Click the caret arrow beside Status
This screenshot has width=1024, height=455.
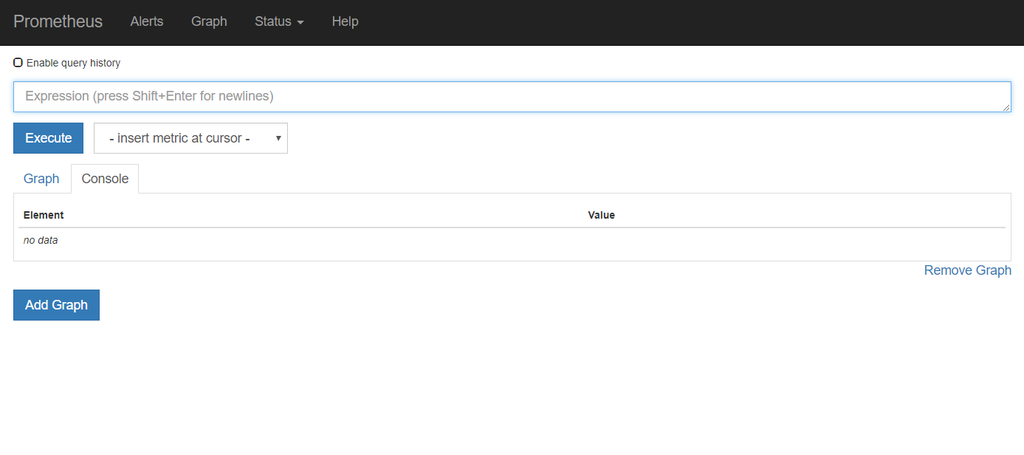point(300,22)
